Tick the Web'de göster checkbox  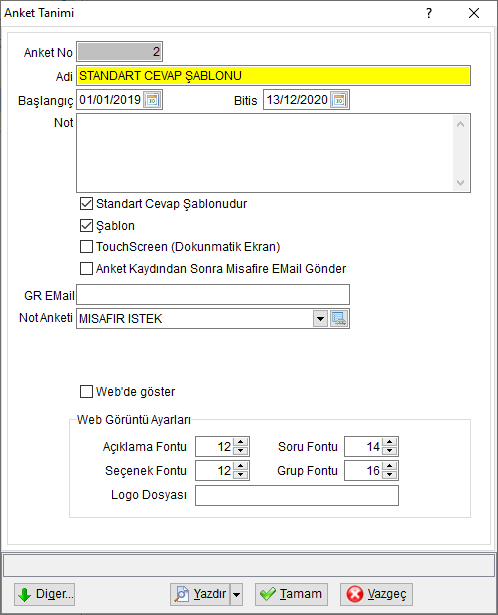86,391
